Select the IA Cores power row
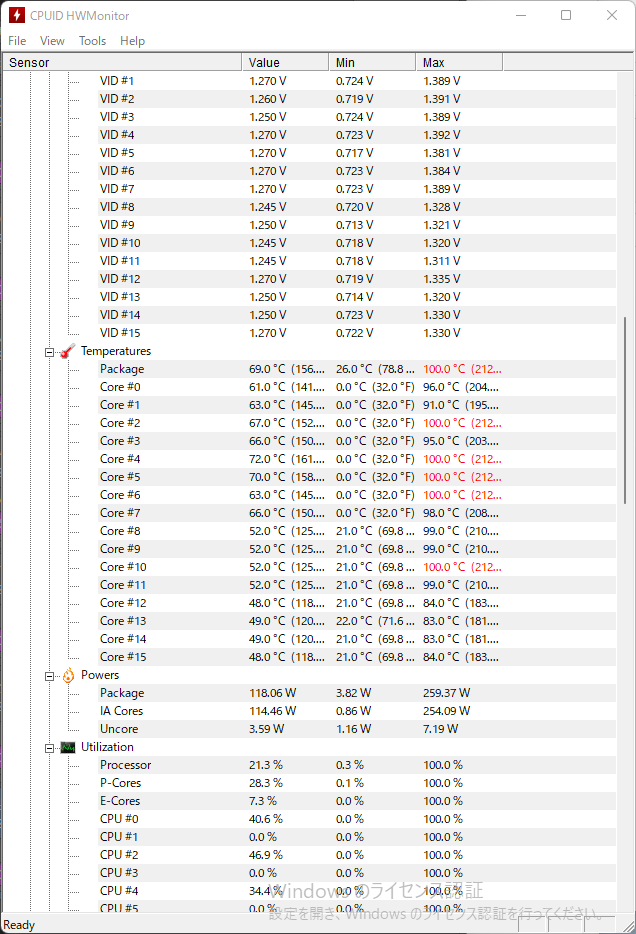The height and width of the screenshot is (934, 636). click(x=122, y=711)
